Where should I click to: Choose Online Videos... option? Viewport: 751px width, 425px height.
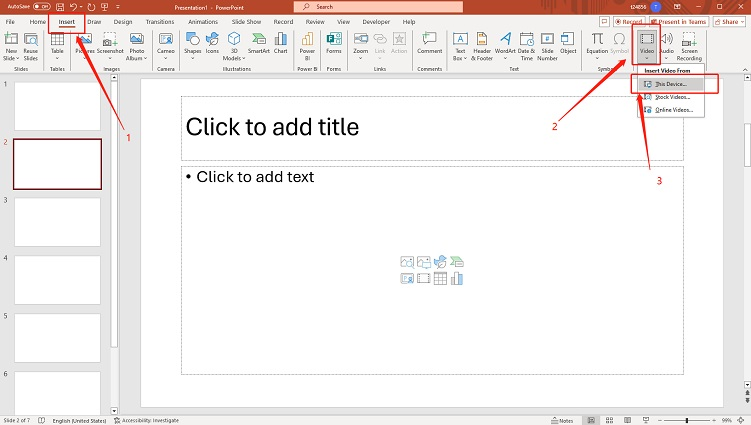click(x=671, y=110)
